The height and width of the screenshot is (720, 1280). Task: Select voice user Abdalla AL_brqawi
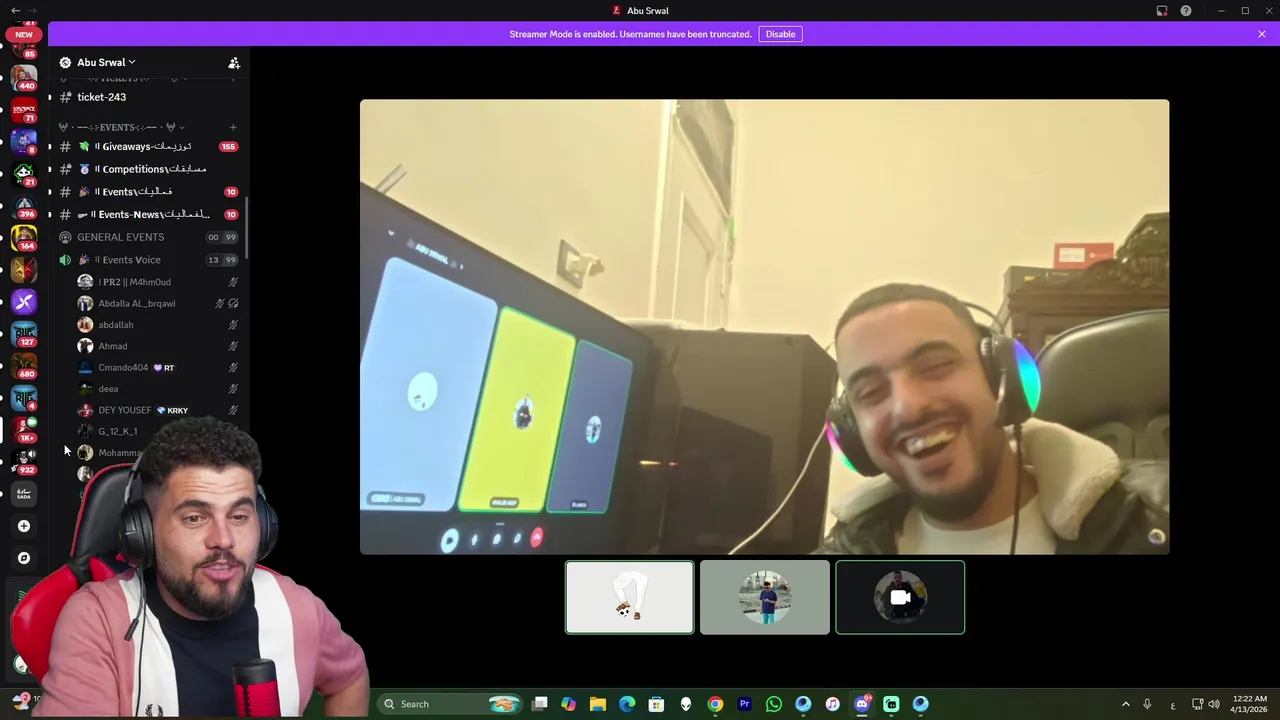pos(158,303)
